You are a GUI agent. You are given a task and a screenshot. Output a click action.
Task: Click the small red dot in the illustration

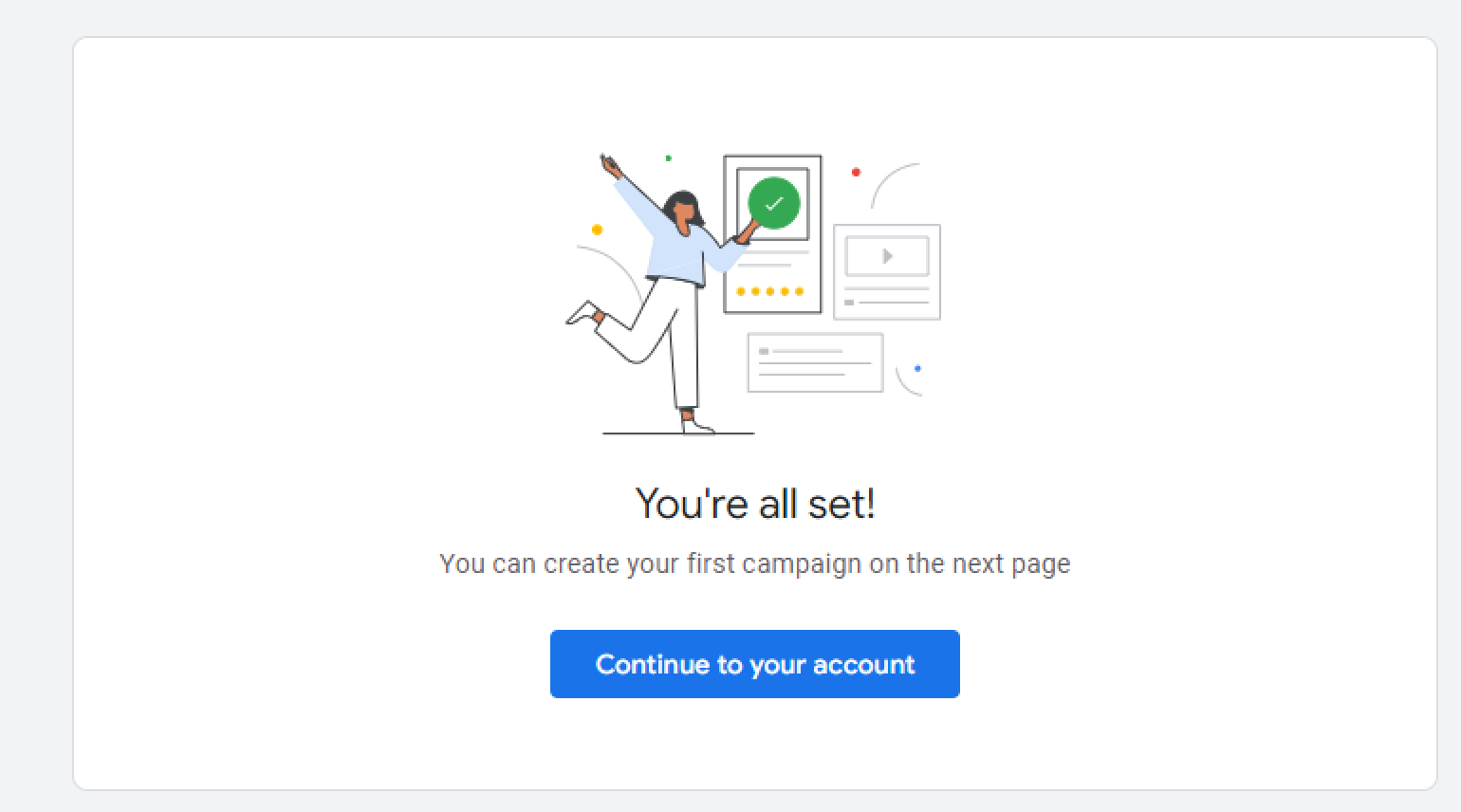[856, 172]
